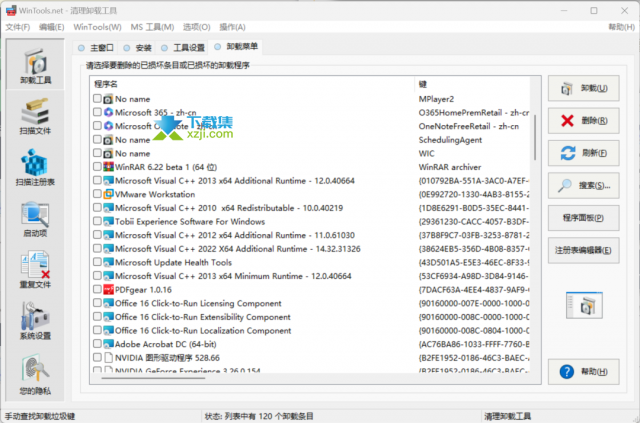Switch to the 主窗口 tab
Screen dimensions: 640x423
click(96, 48)
